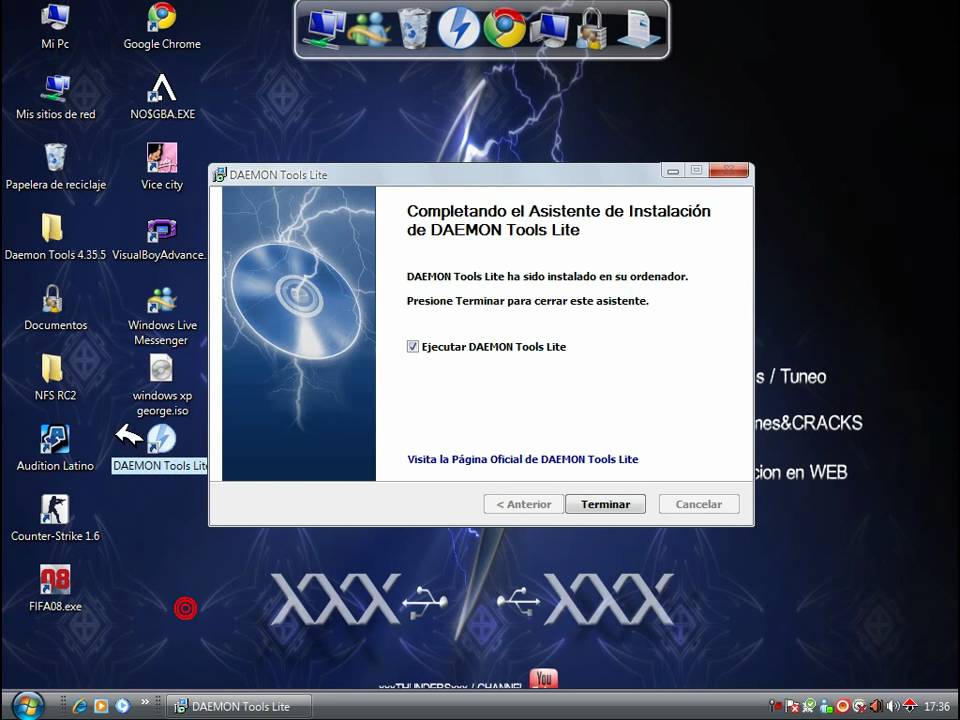960x720 pixels.
Task: Open Internet Explorer from quick launch
Action: pos(80,706)
